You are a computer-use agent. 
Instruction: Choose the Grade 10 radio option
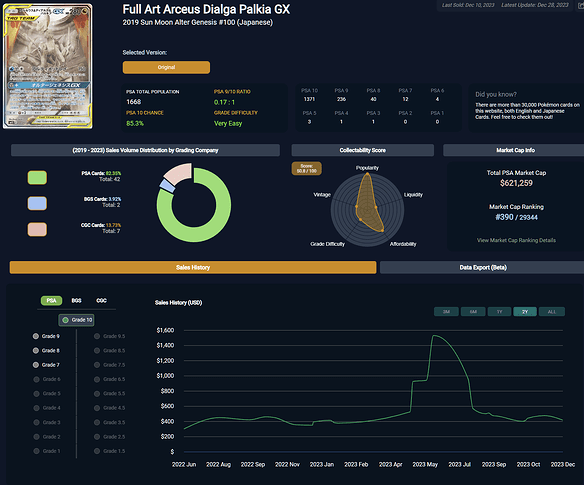76,320
